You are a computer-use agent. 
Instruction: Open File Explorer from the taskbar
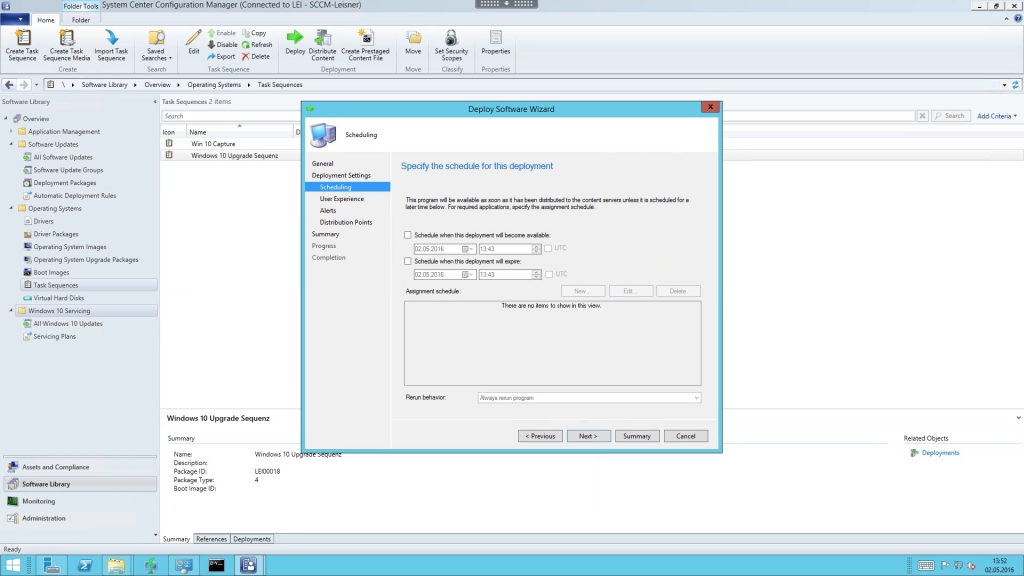[x=116, y=566]
